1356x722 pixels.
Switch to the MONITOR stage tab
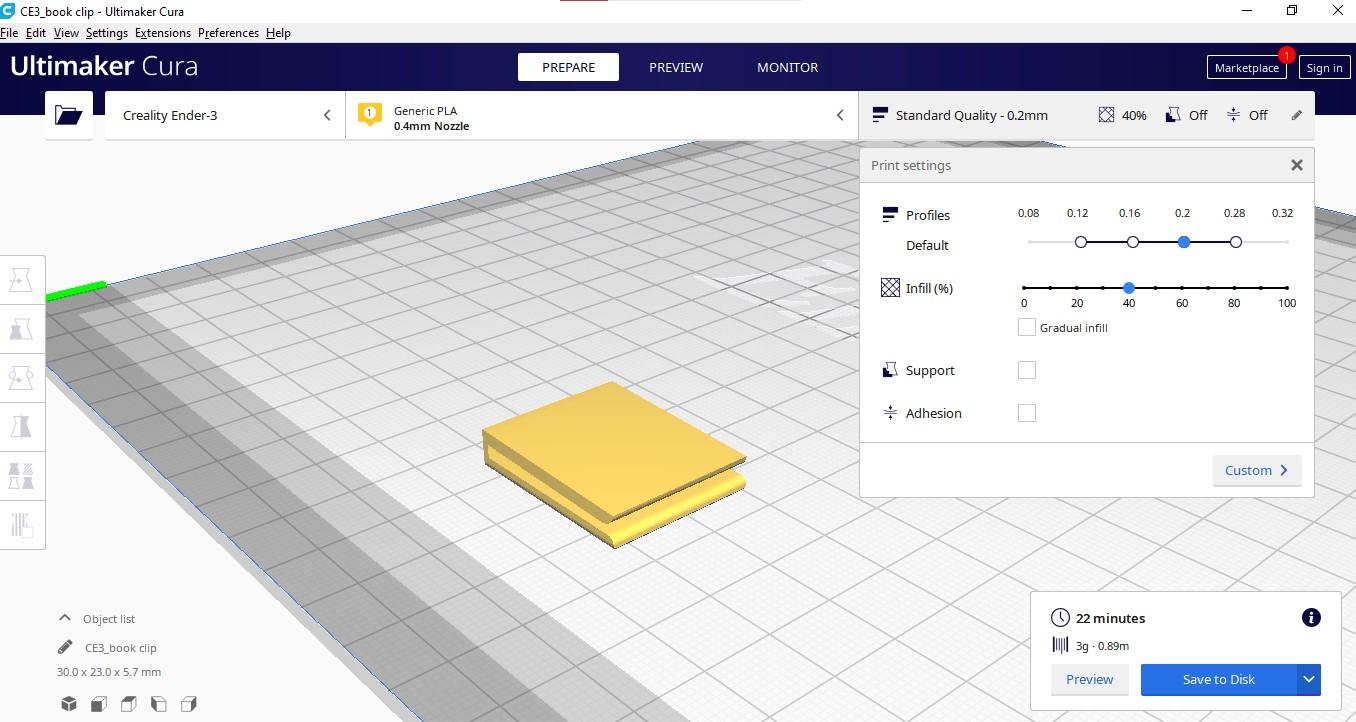click(x=787, y=67)
